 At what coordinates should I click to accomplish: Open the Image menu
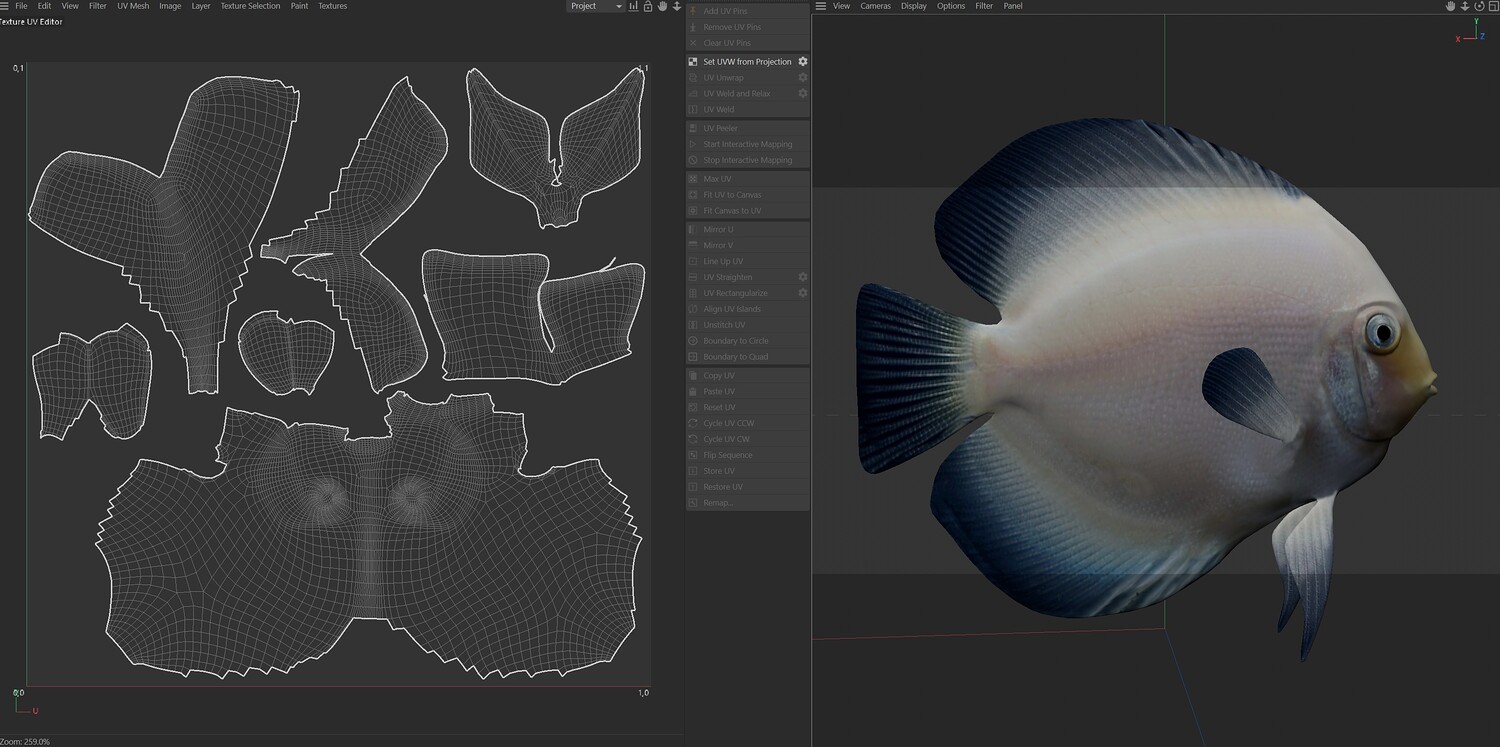(170, 6)
